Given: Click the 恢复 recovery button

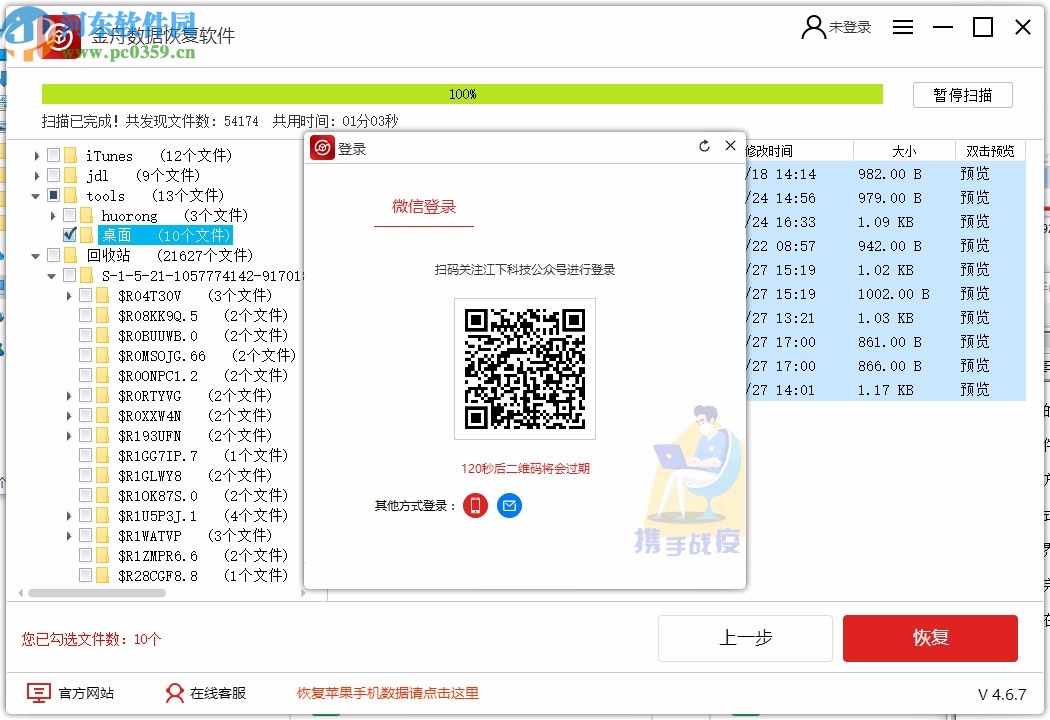Looking at the screenshot, I should tap(930, 638).
